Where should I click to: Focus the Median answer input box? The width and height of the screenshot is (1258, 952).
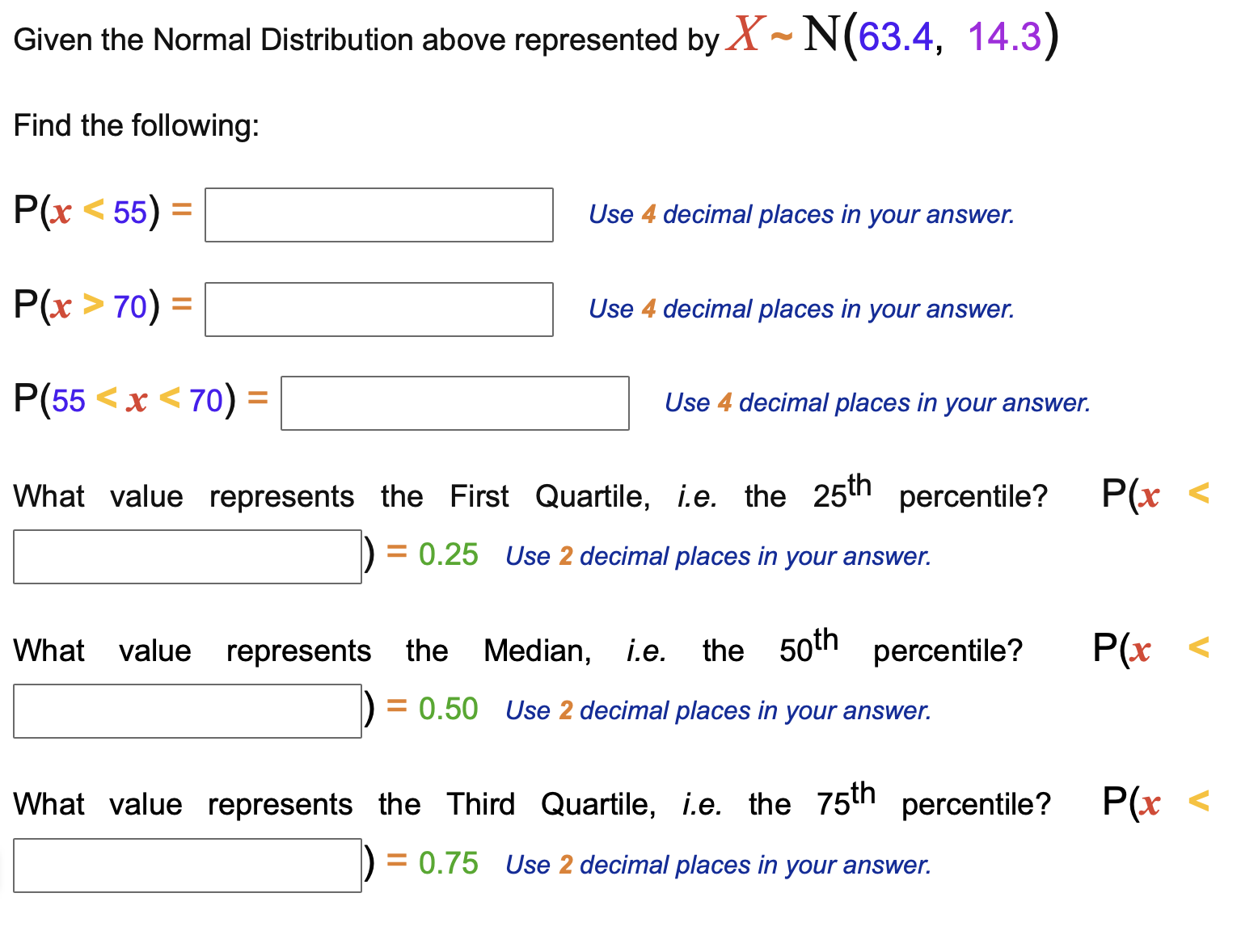coord(188,711)
